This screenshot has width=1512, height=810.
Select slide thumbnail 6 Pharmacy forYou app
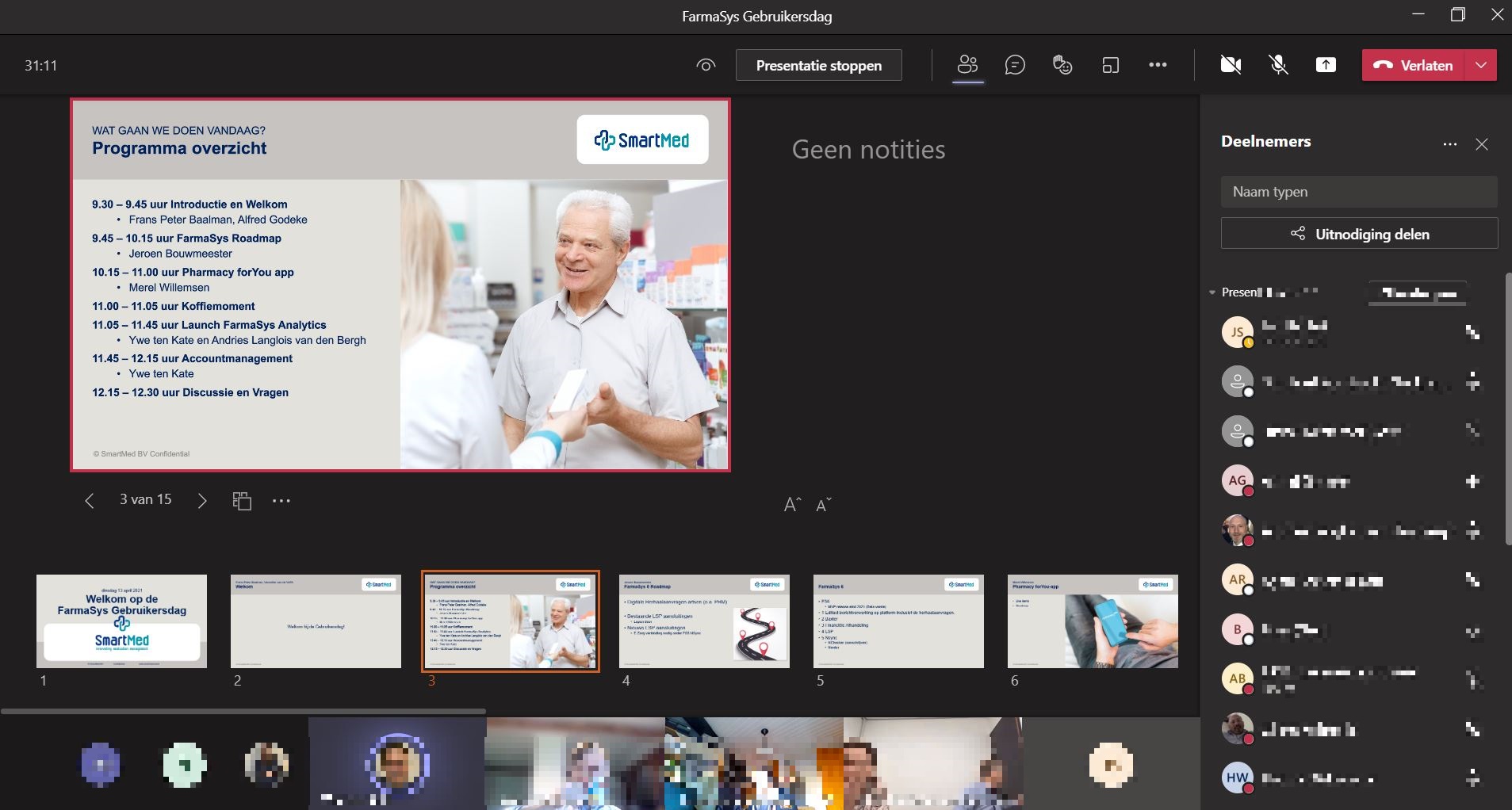coord(1093,621)
